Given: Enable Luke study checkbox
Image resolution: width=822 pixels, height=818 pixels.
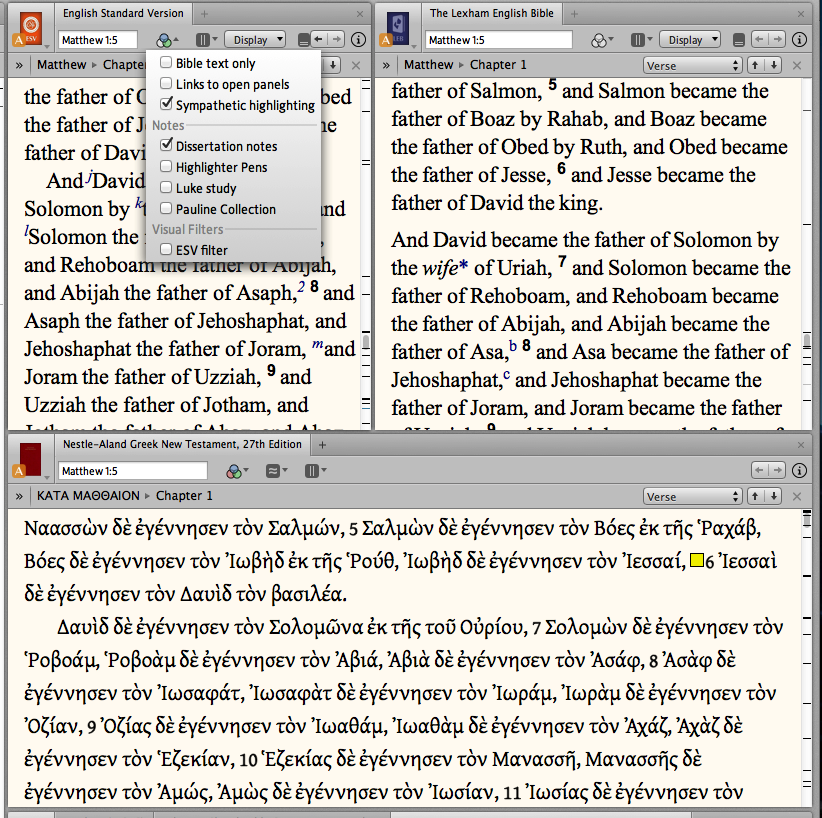Looking at the screenshot, I should pyautogui.click(x=166, y=188).
